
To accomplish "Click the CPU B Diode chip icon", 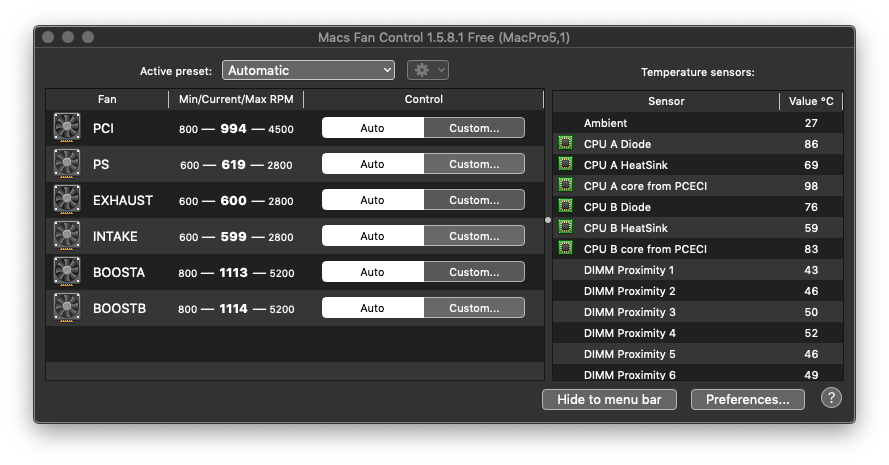I will click(x=565, y=206).
